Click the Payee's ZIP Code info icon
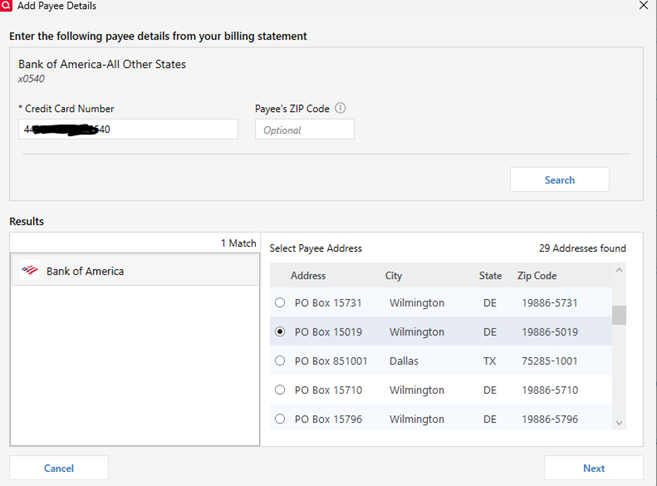This screenshot has width=657, height=486. pos(340,108)
